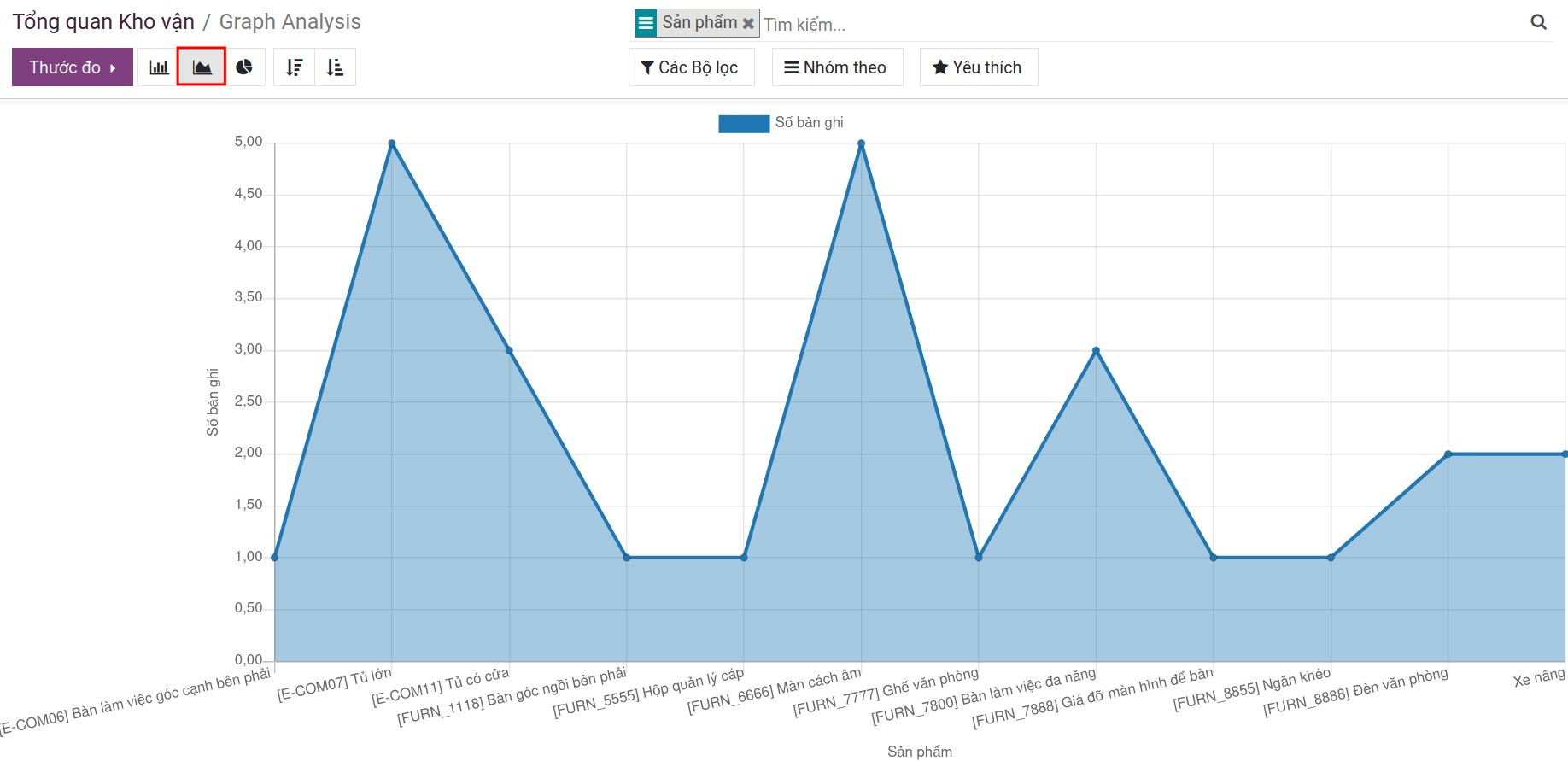This screenshot has height=761, width=1568.
Task: Sort the graph in ascending order
Action: [x=335, y=67]
